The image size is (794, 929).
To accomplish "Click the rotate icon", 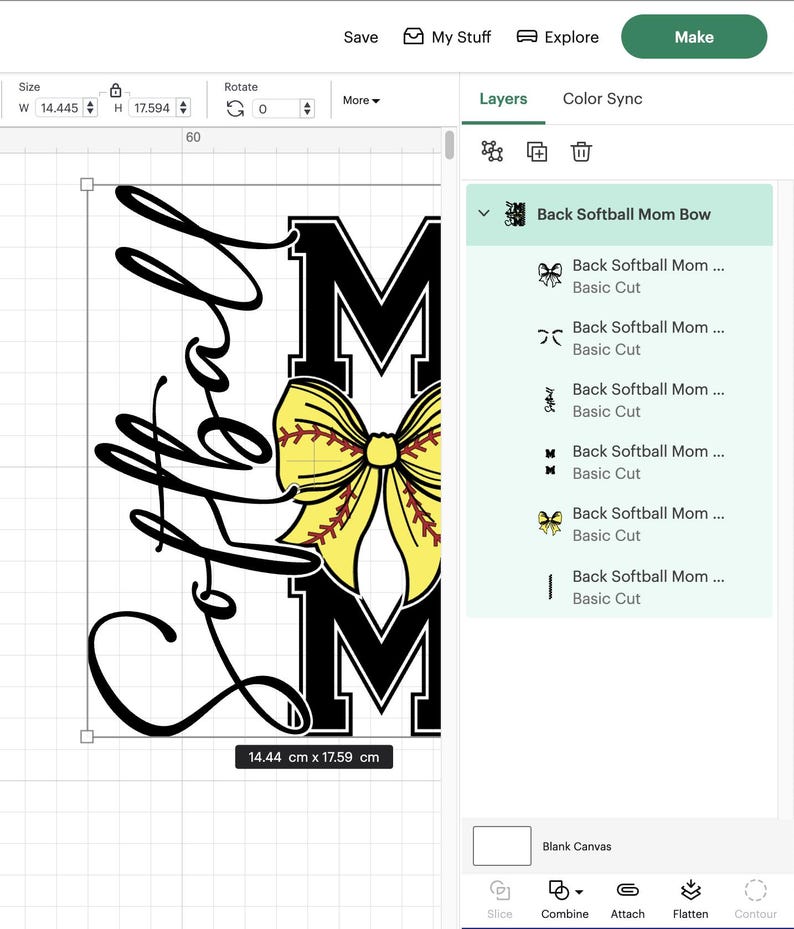I will pyautogui.click(x=235, y=108).
